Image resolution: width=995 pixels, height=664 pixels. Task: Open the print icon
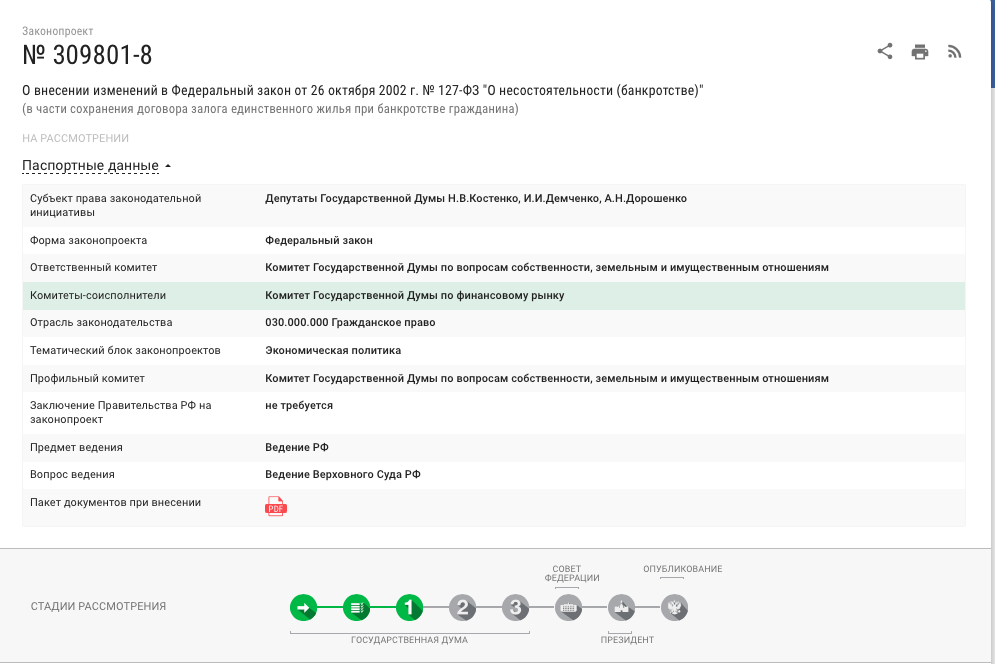pos(919,51)
